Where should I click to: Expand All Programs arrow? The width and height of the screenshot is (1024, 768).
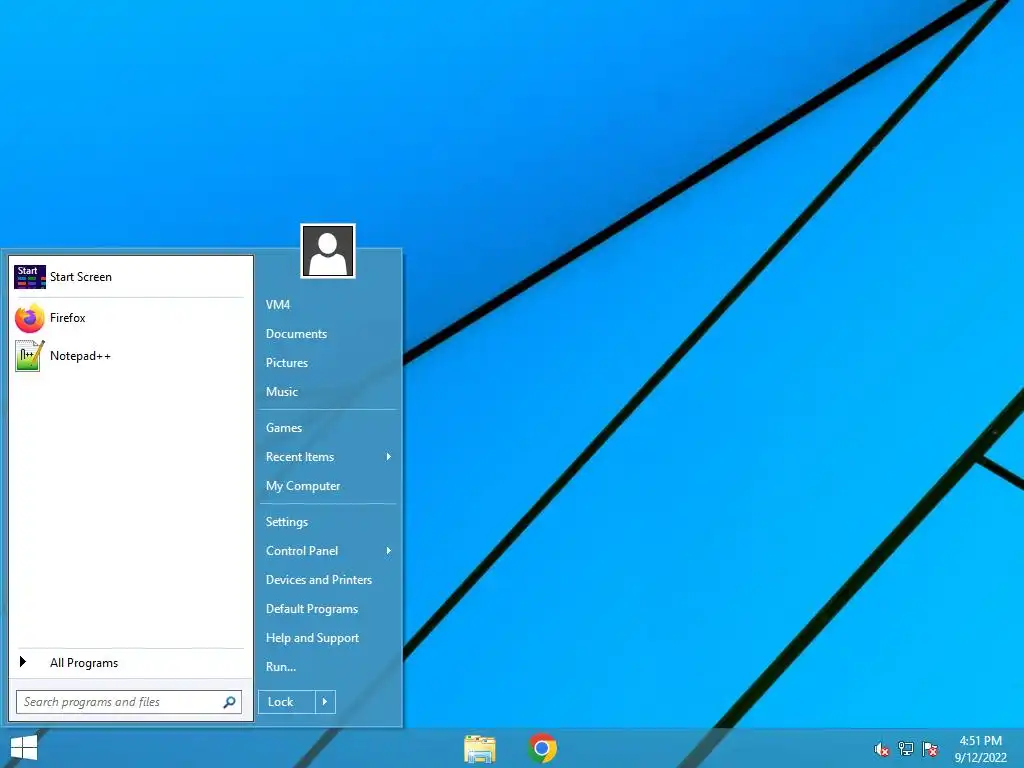pyautogui.click(x=23, y=662)
